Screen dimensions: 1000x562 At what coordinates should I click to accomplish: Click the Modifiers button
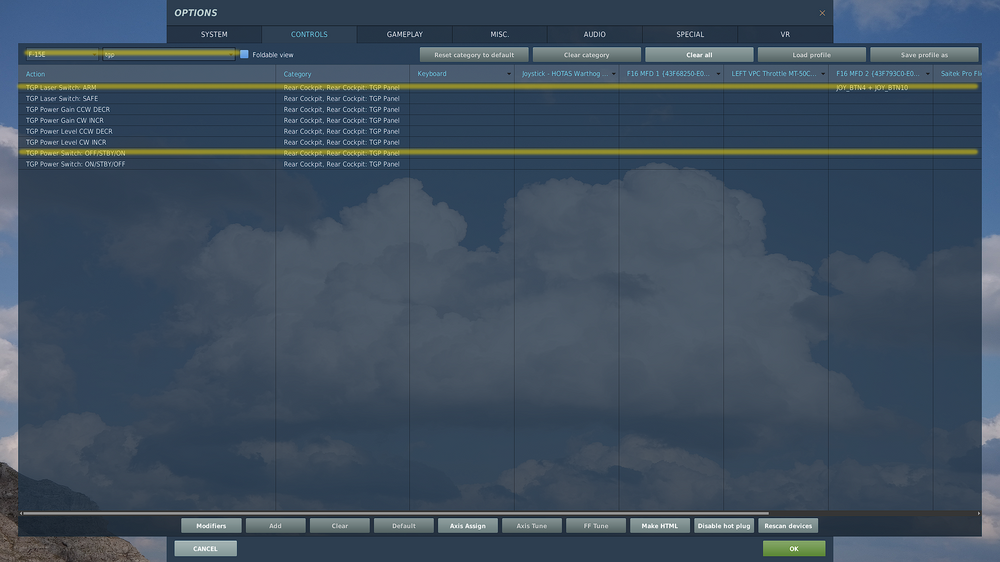point(211,526)
